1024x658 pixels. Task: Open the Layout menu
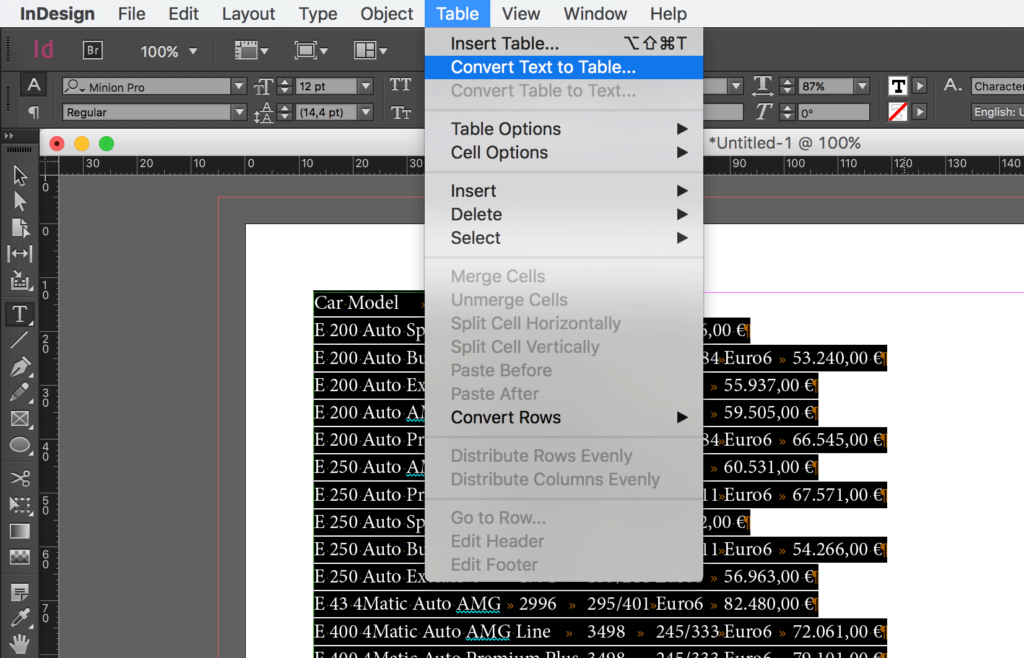tap(248, 14)
